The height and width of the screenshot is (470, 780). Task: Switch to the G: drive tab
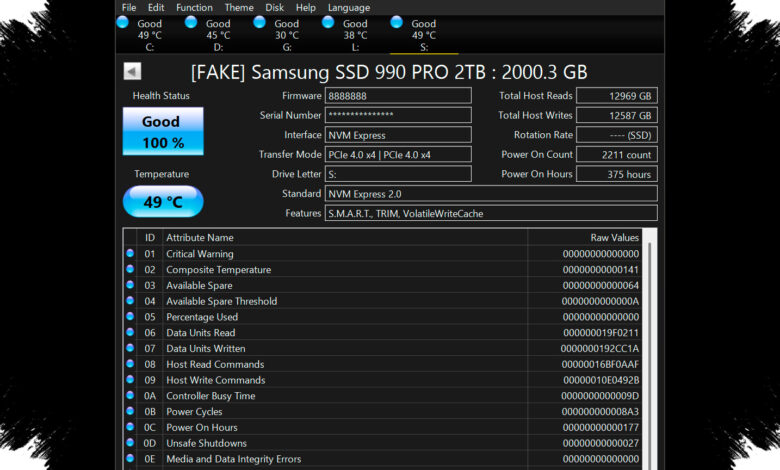(x=287, y=35)
